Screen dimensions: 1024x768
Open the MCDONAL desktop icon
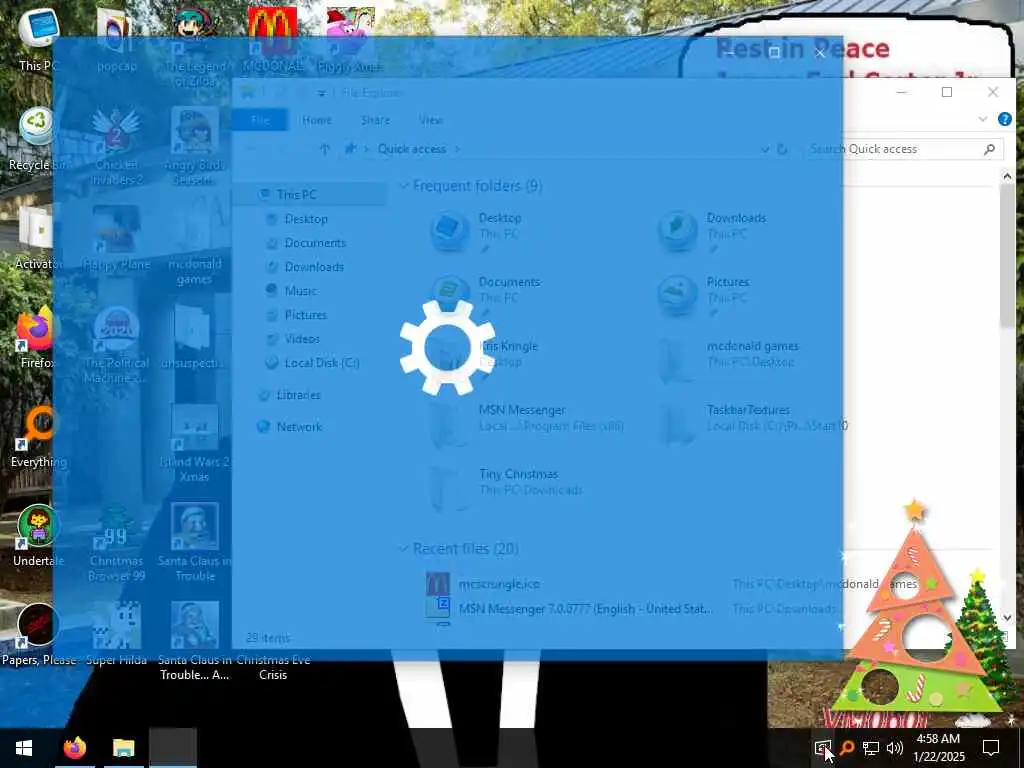click(272, 39)
